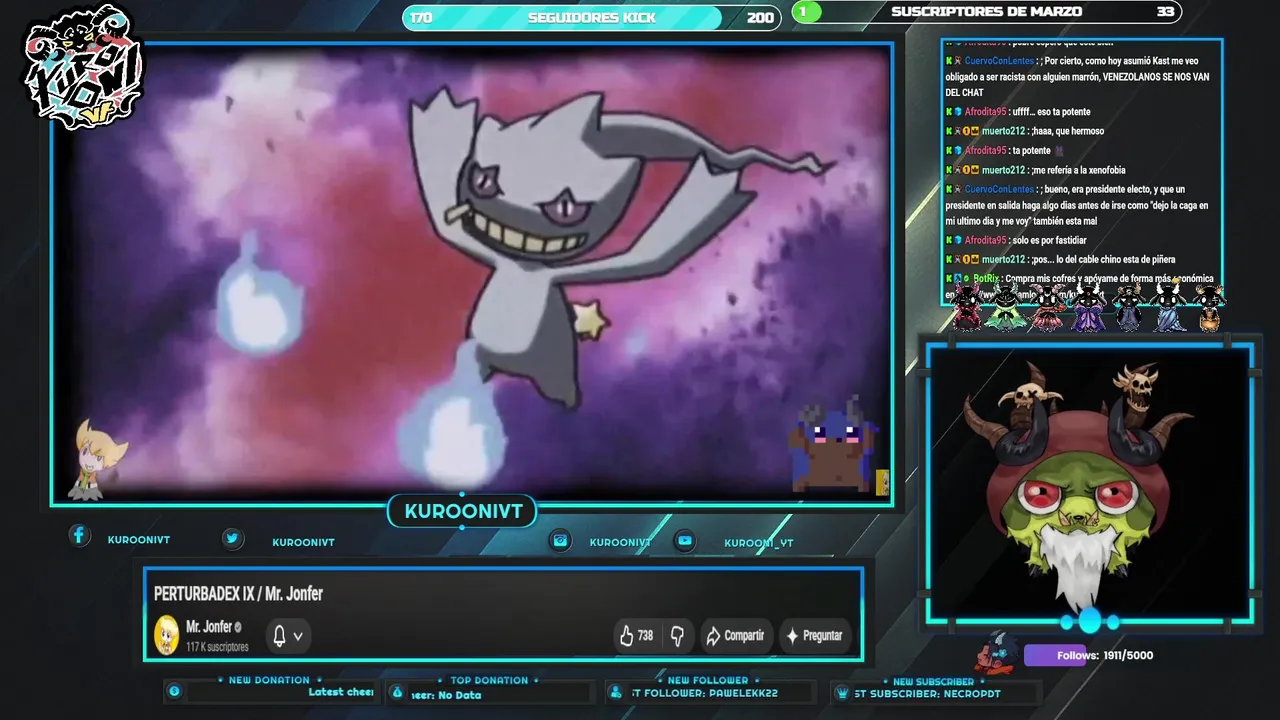Click the 200 follower goal number
Image resolution: width=1280 pixels, height=720 pixels.
click(x=760, y=17)
